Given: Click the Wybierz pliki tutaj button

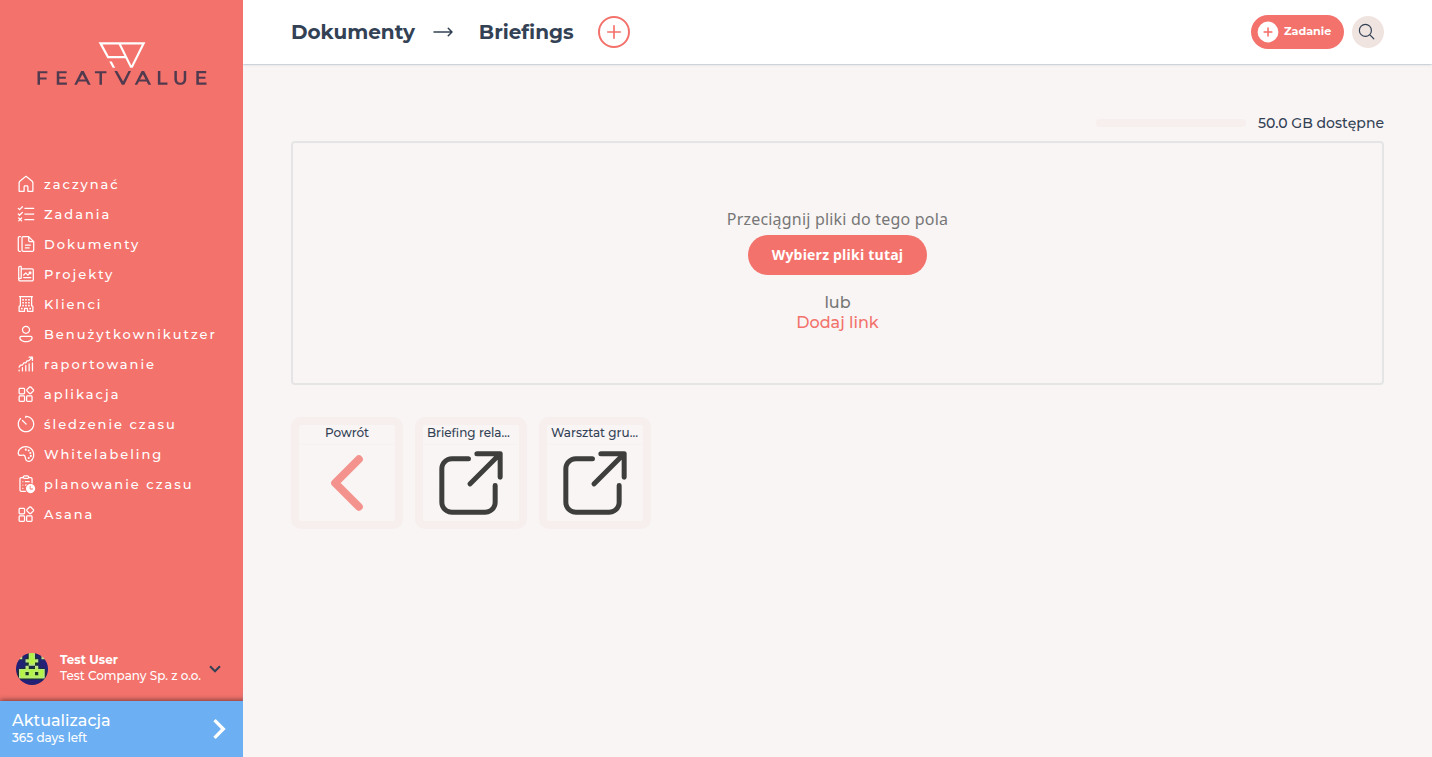Looking at the screenshot, I should 837,255.
